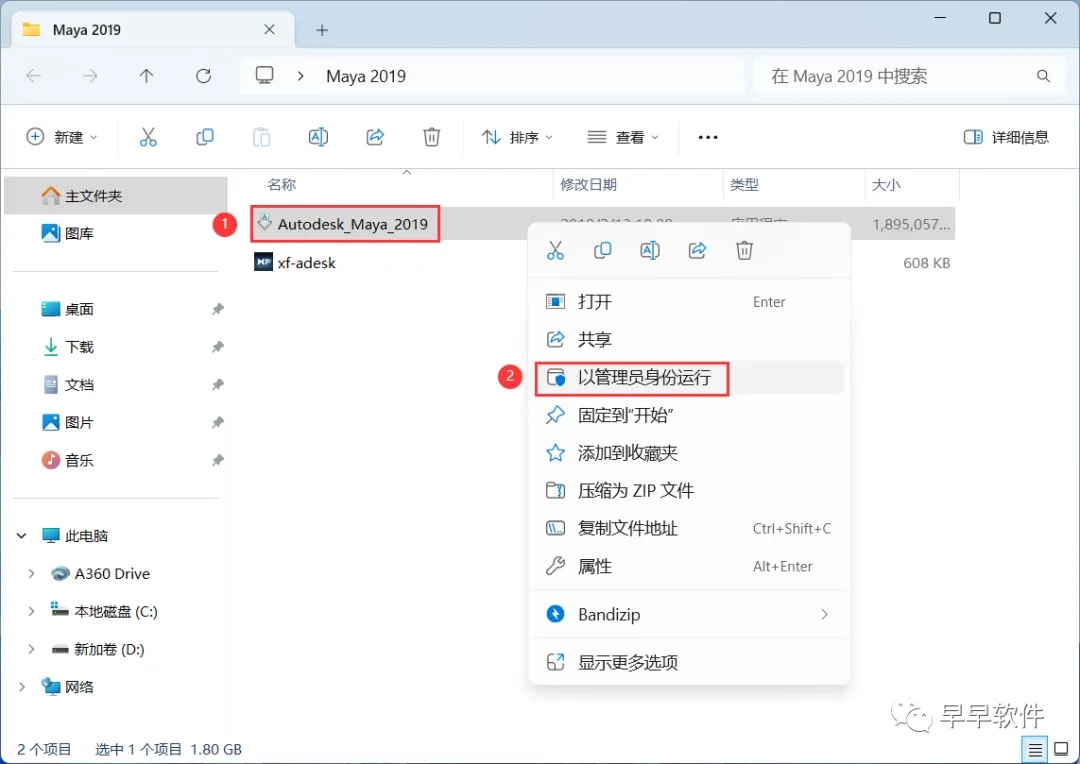Click the Delete icon in the context menu
The height and width of the screenshot is (764, 1080).
[x=744, y=250]
